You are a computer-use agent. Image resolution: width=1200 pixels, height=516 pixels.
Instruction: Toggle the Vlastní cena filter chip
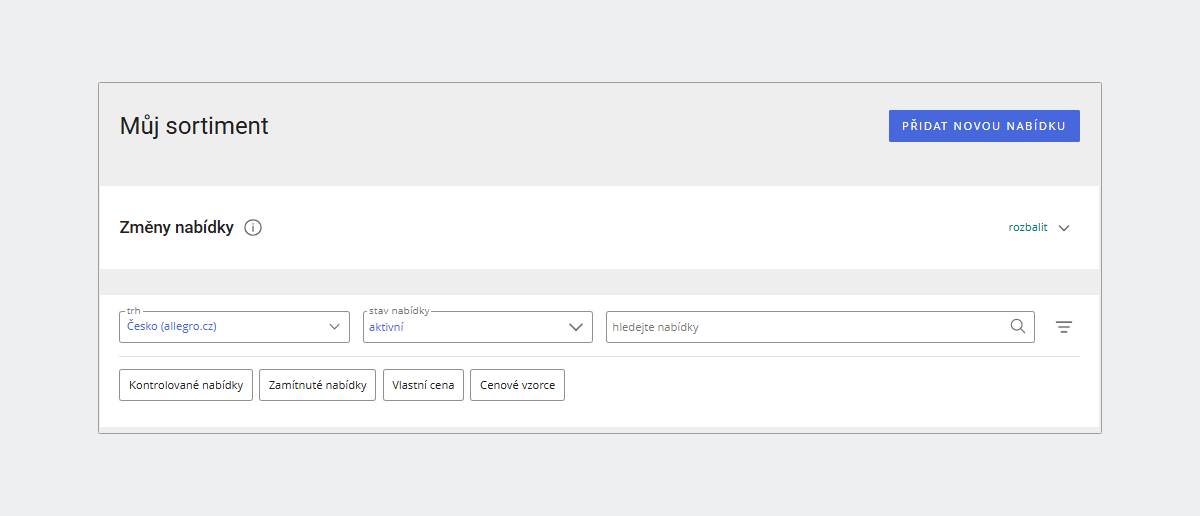(x=423, y=385)
